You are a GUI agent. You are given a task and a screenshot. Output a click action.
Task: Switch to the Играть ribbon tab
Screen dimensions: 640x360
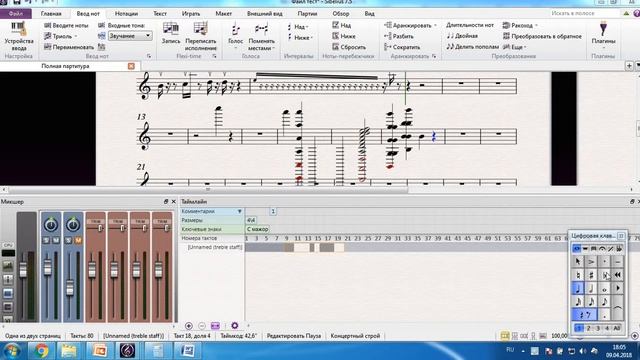click(x=191, y=13)
